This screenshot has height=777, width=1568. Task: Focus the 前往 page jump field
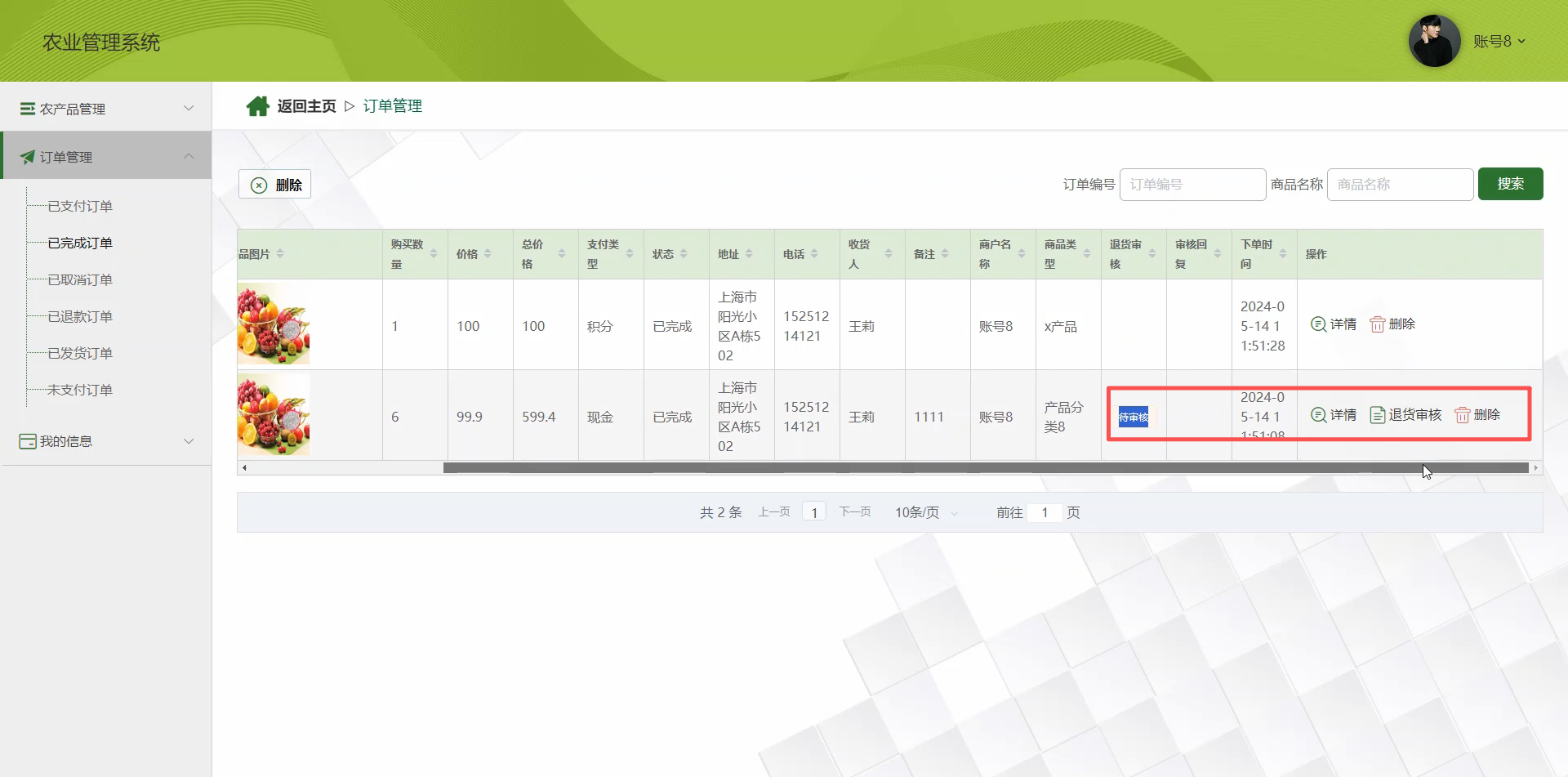(1045, 512)
